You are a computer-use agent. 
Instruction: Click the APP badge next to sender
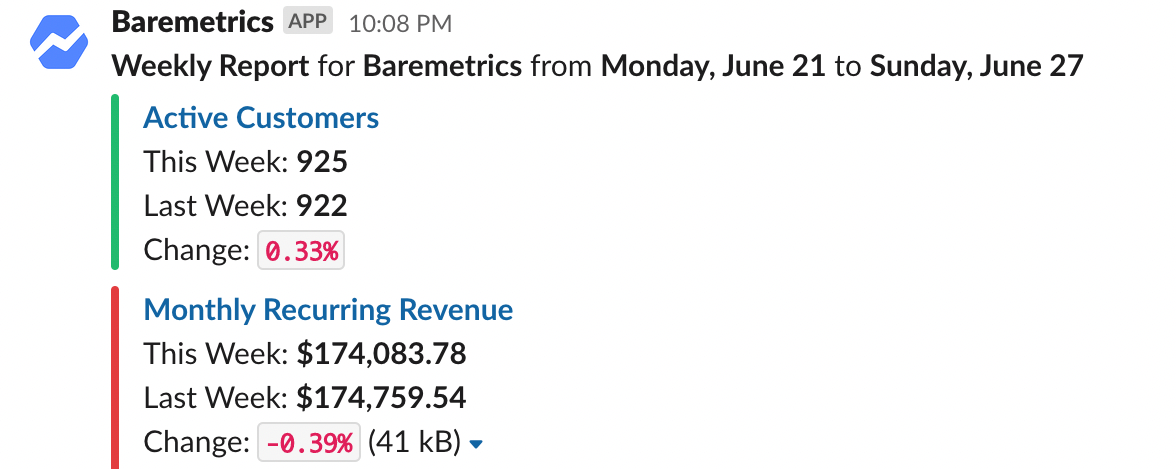(x=308, y=21)
